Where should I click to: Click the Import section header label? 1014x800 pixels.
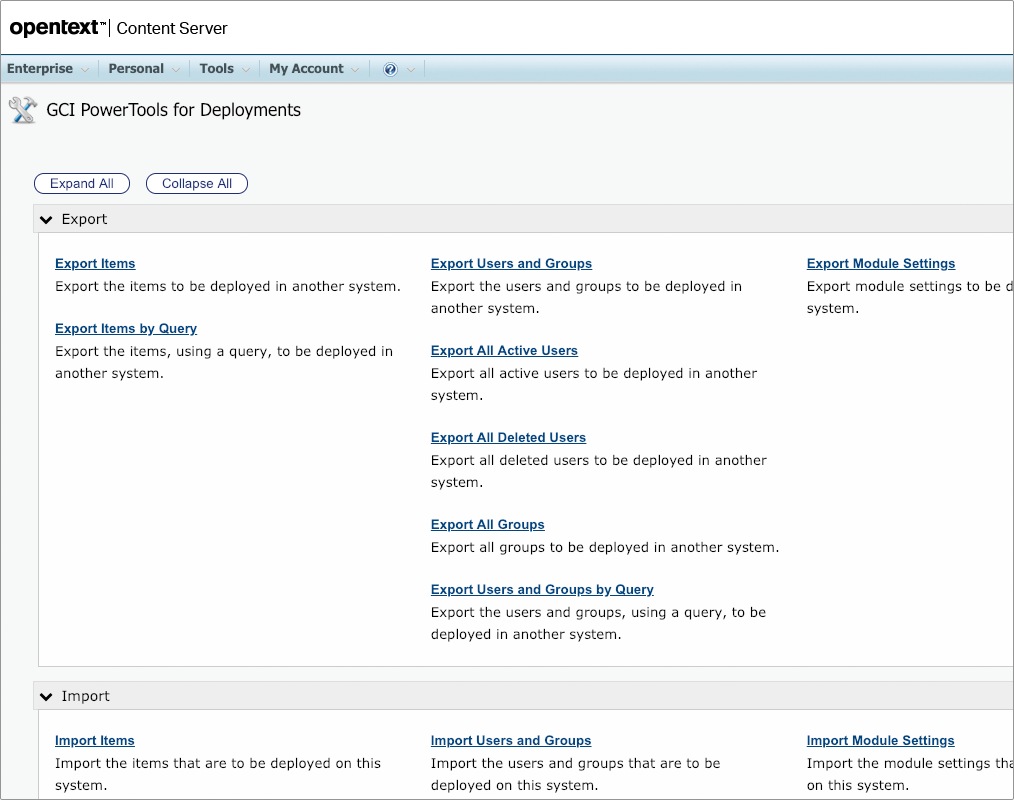(x=85, y=696)
